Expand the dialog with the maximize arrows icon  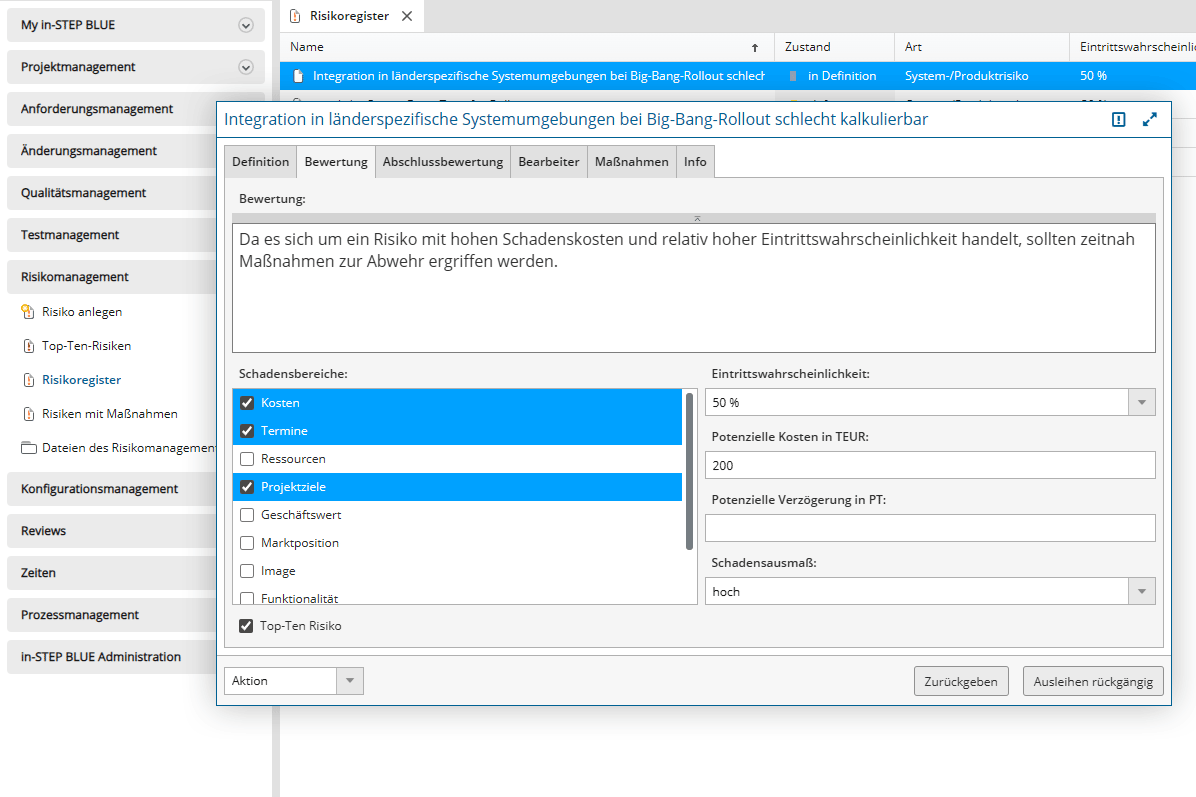(x=1150, y=120)
